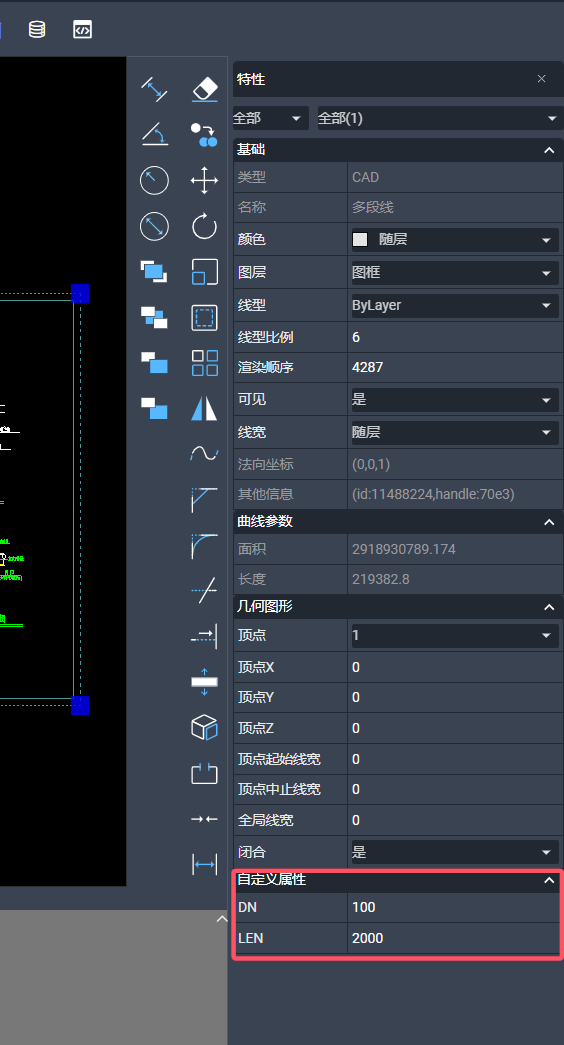Collapse the 自定义属性 section
Viewport: 564px width, 1045px height.
549,880
